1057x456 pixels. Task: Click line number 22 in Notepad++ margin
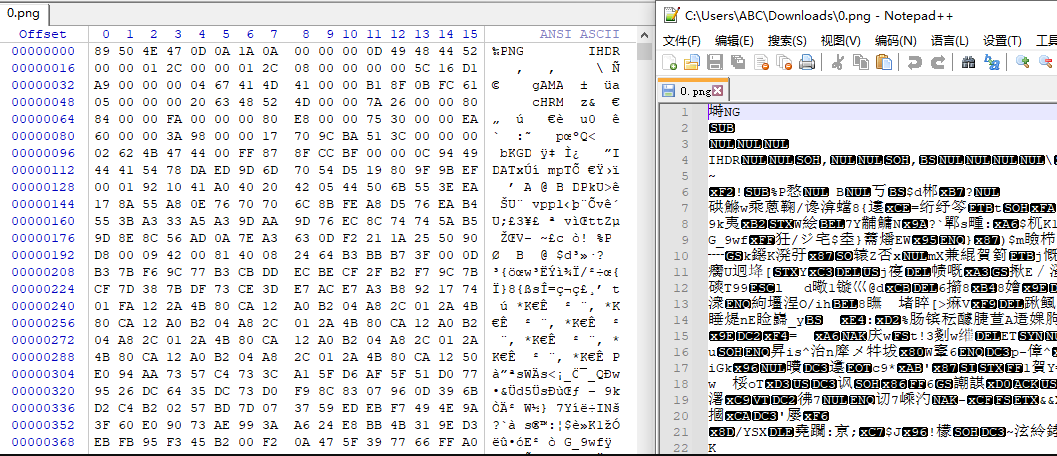[682, 448]
